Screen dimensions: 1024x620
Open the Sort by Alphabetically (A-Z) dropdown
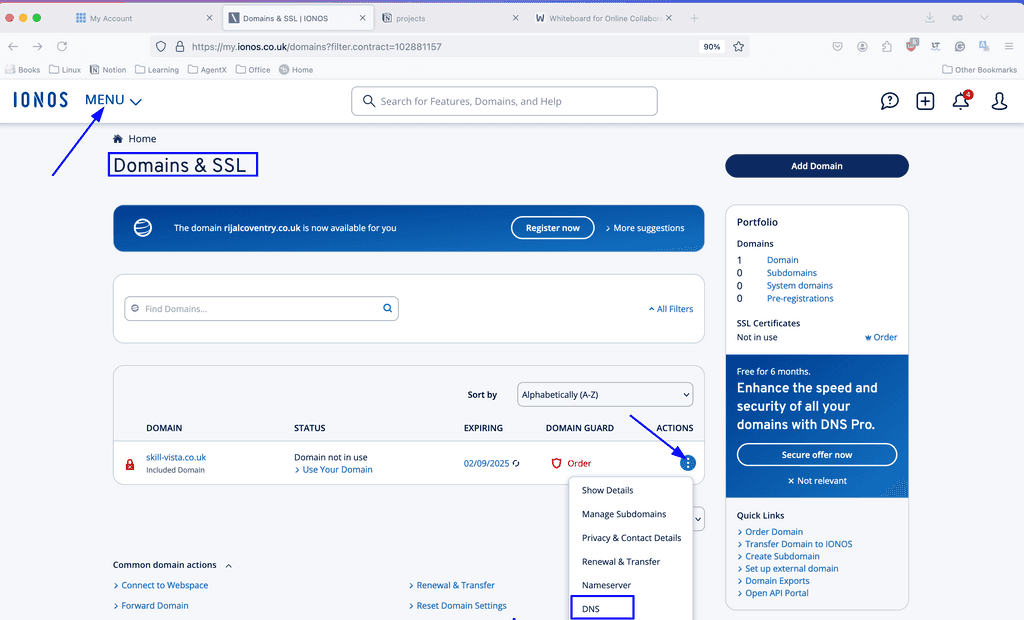(605, 395)
